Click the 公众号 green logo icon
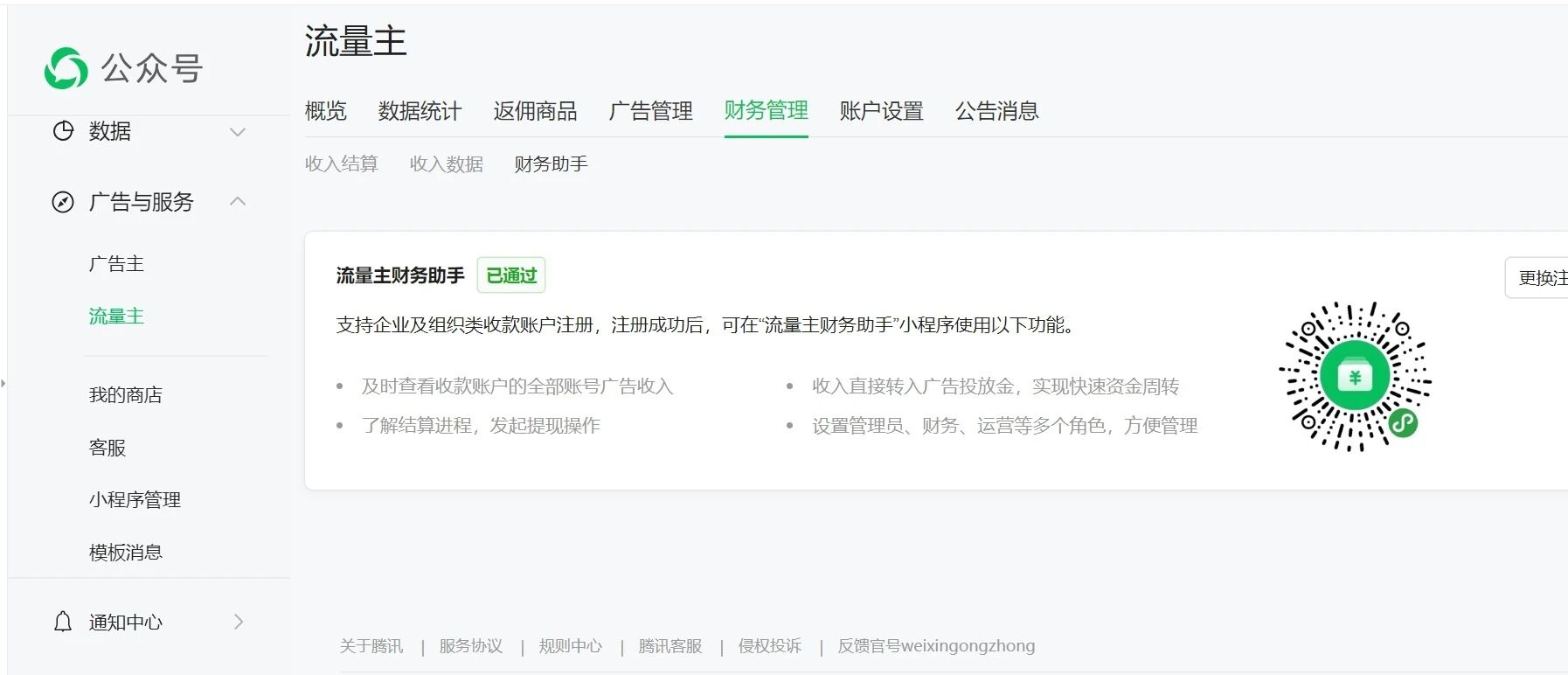Viewport: 1568px width, 675px height. [x=66, y=68]
